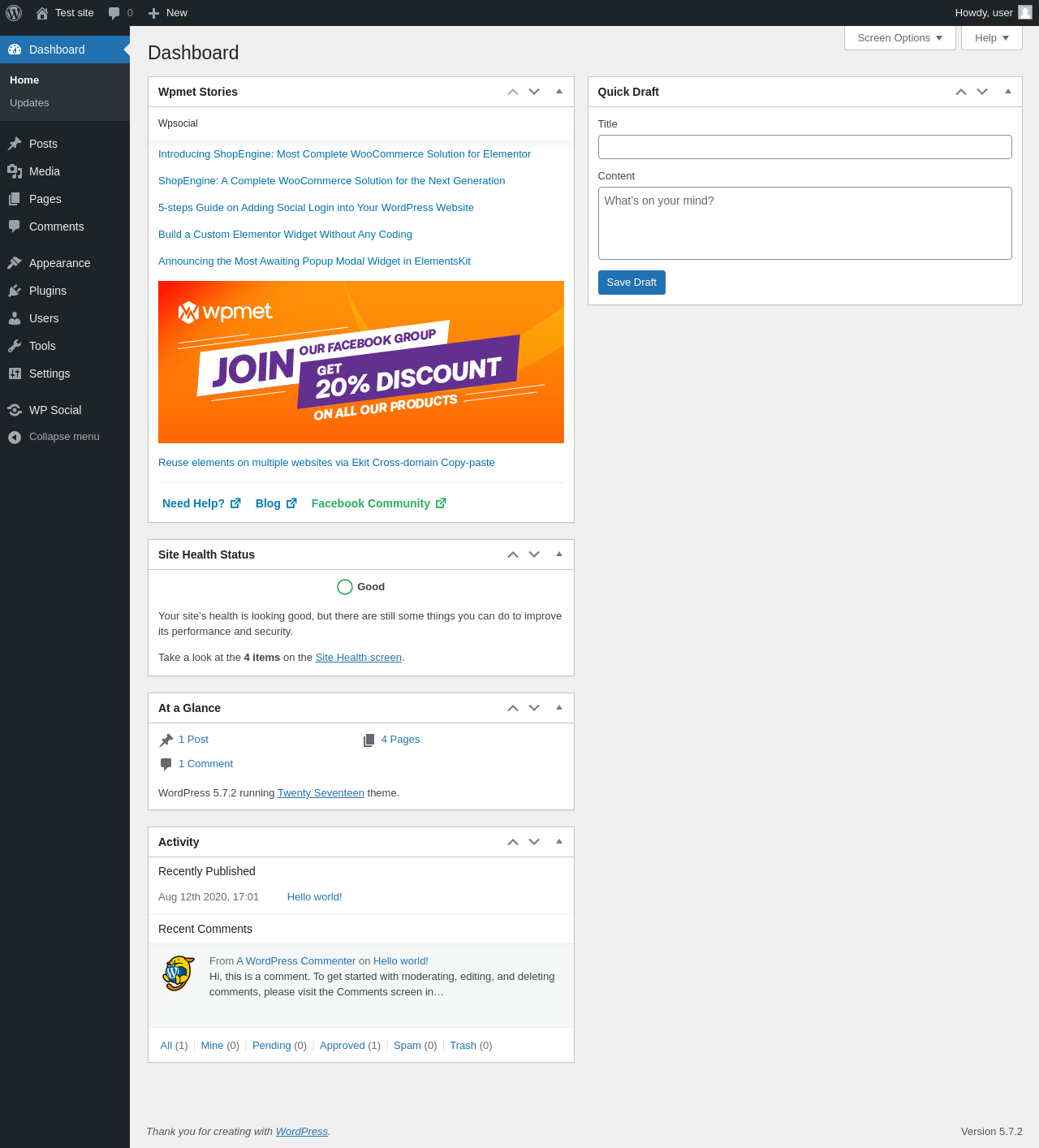This screenshot has width=1039, height=1148.
Task: Click the commenter avatar image
Action: (x=179, y=973)
